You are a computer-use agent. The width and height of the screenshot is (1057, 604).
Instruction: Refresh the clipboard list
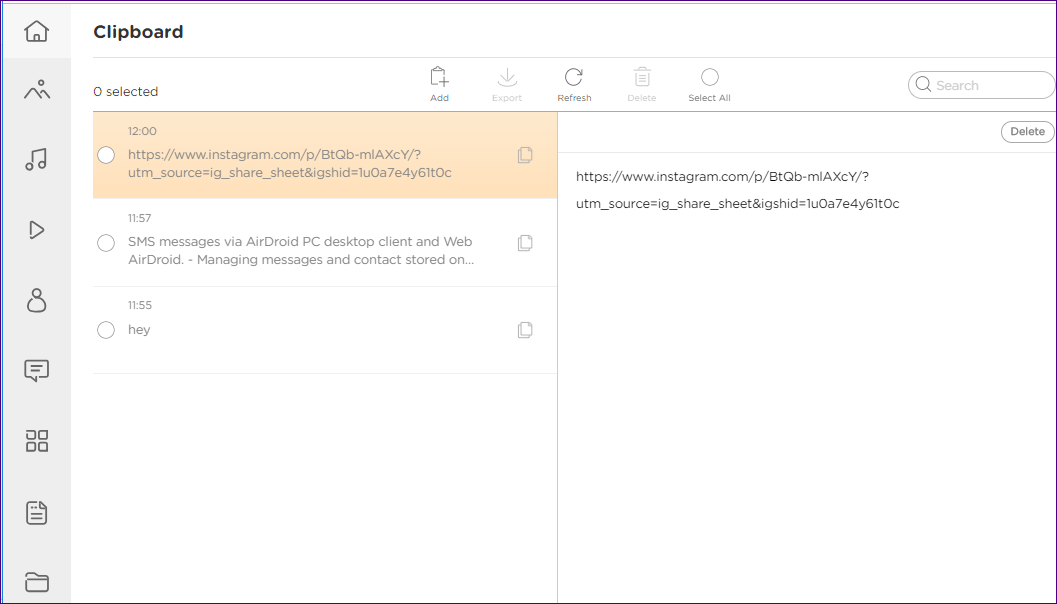574,84
